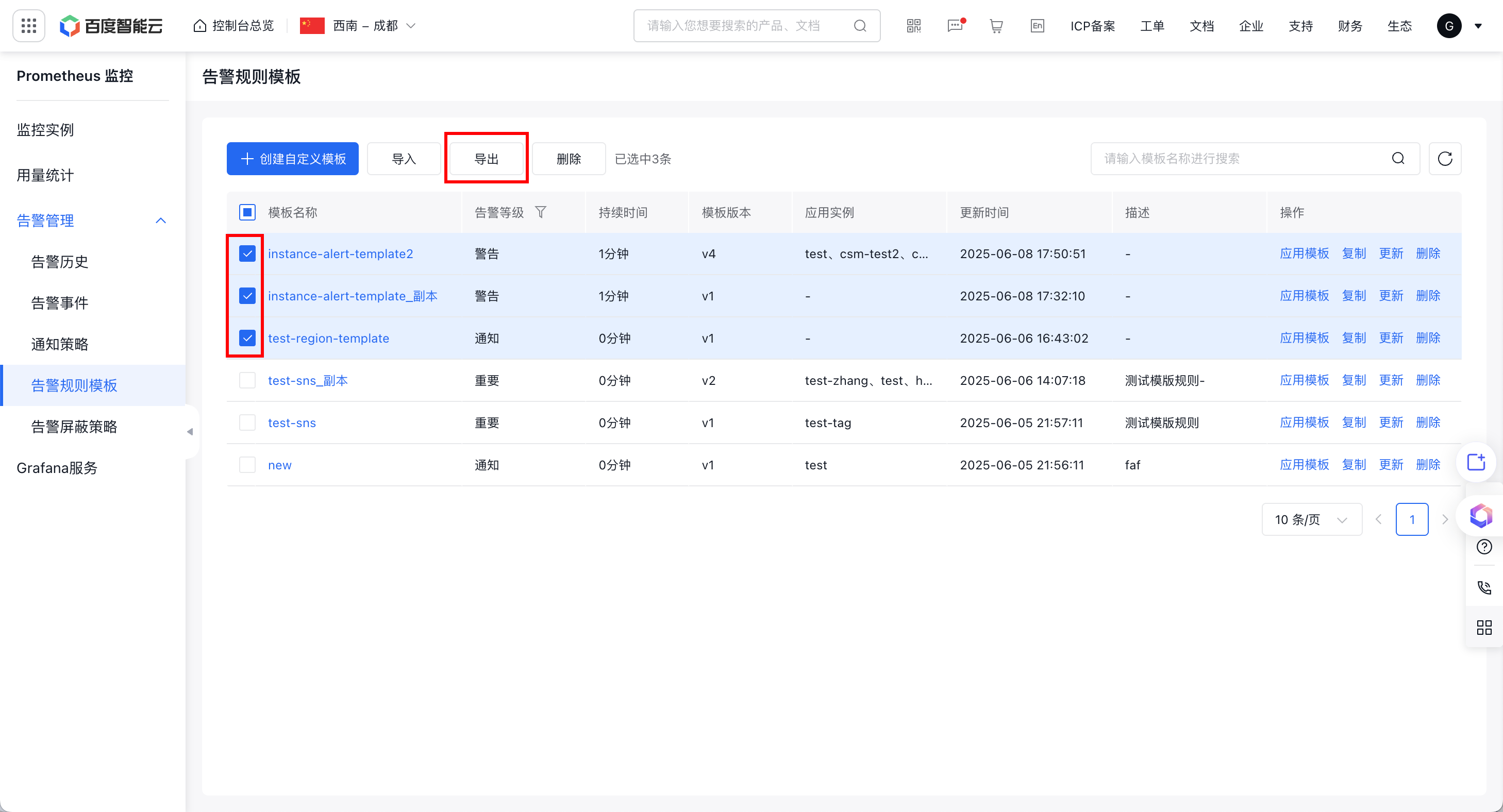Open the product grid menu icon
The height and width of the screenshot is (812, 1503).
pyautogui.click(x=28, y=26)
